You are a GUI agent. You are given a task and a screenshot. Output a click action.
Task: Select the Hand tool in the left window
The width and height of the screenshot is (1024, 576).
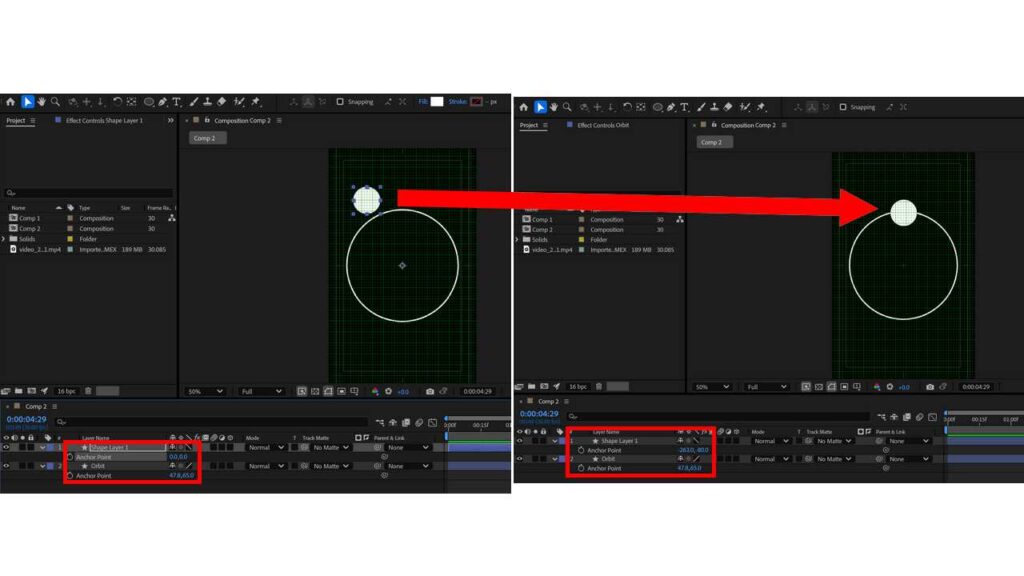(x=42, y=102)
